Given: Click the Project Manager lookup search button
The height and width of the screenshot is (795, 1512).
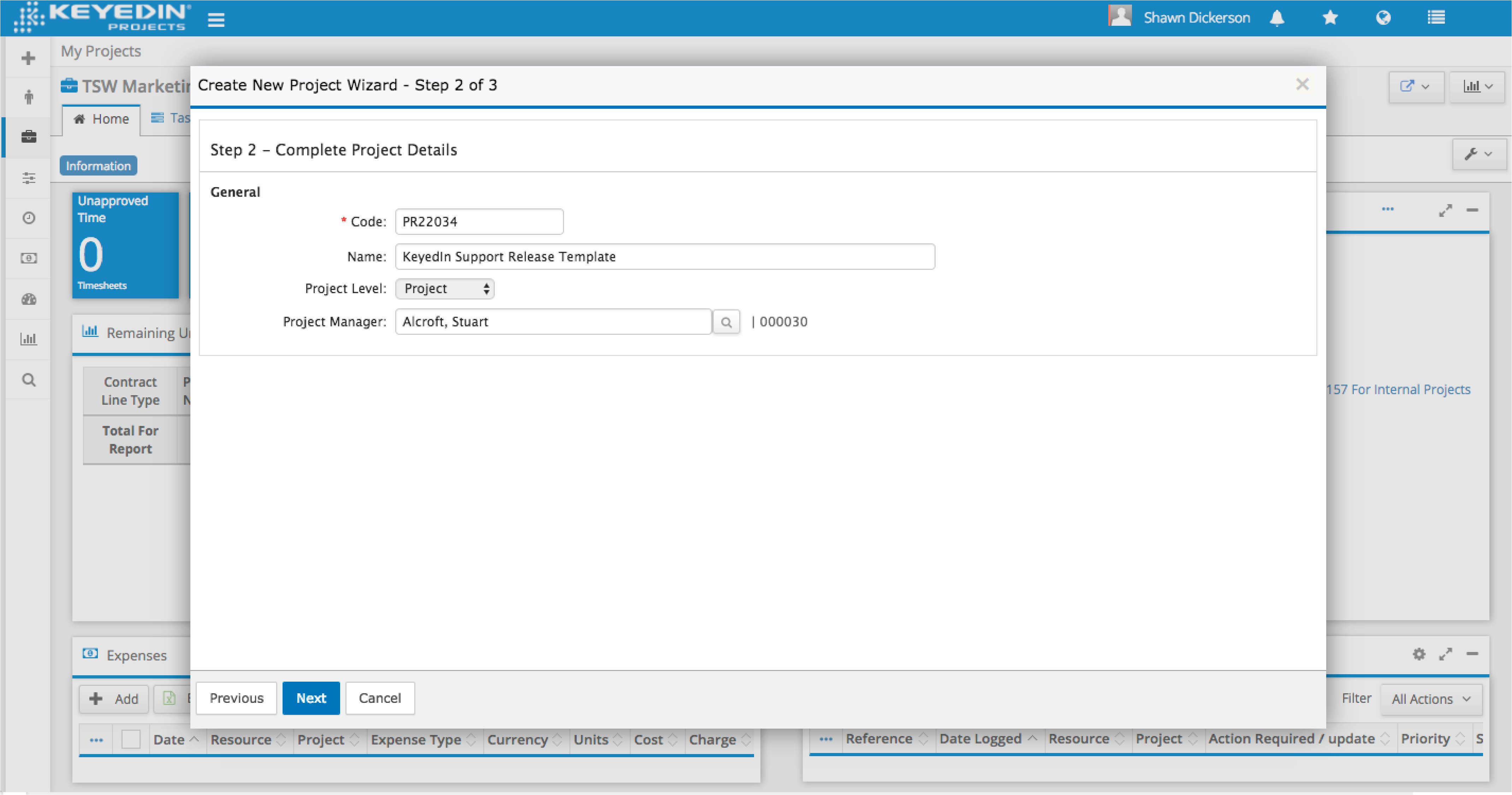Looking at the screenshot, I should point(726,322).
